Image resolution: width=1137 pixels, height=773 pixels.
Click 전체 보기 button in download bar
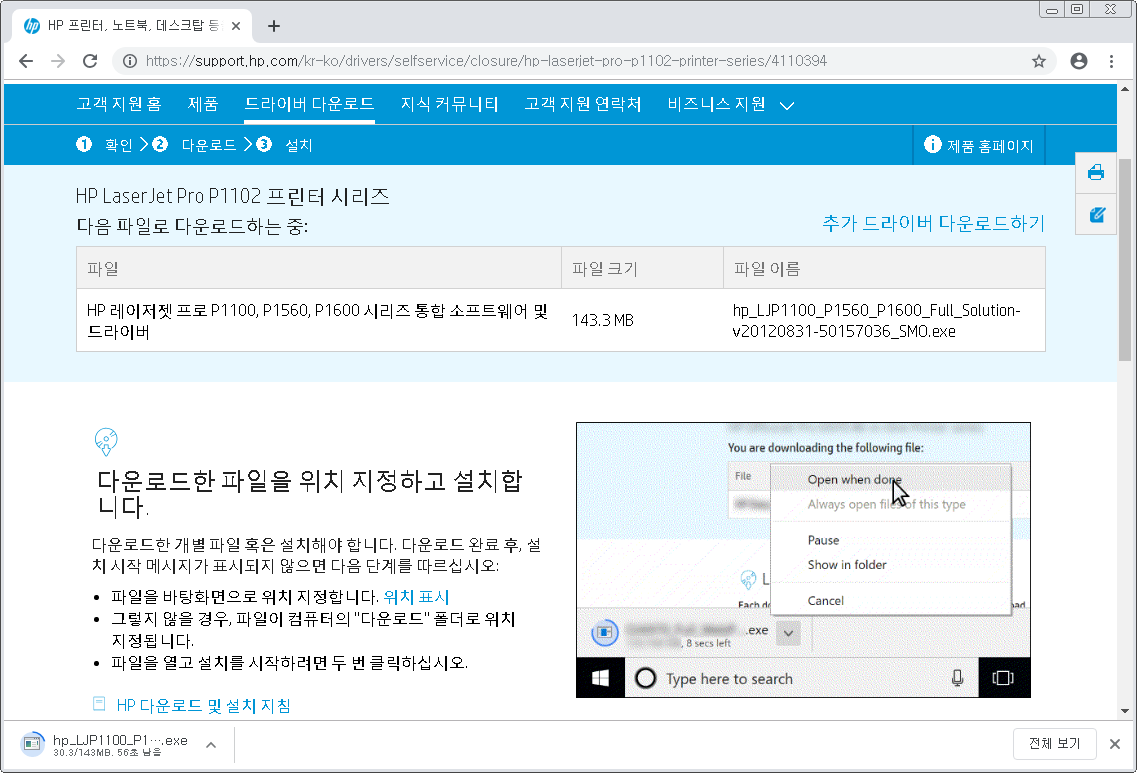pyautogui.click(x=1054, y=743)
